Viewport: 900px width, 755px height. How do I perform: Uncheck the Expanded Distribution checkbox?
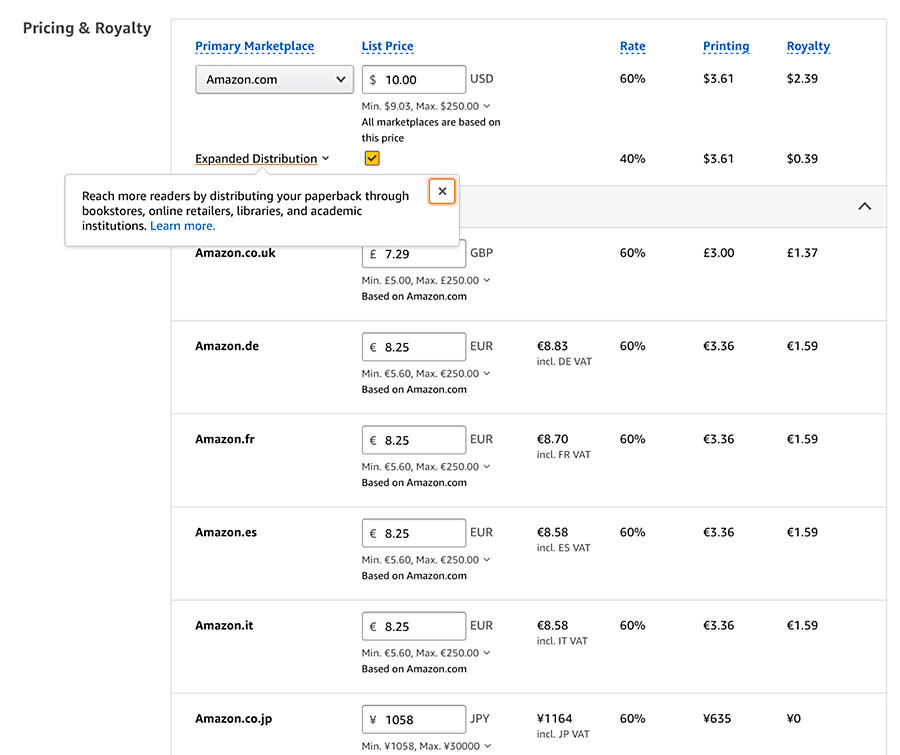pyautogui.click(x=372, y=158)
